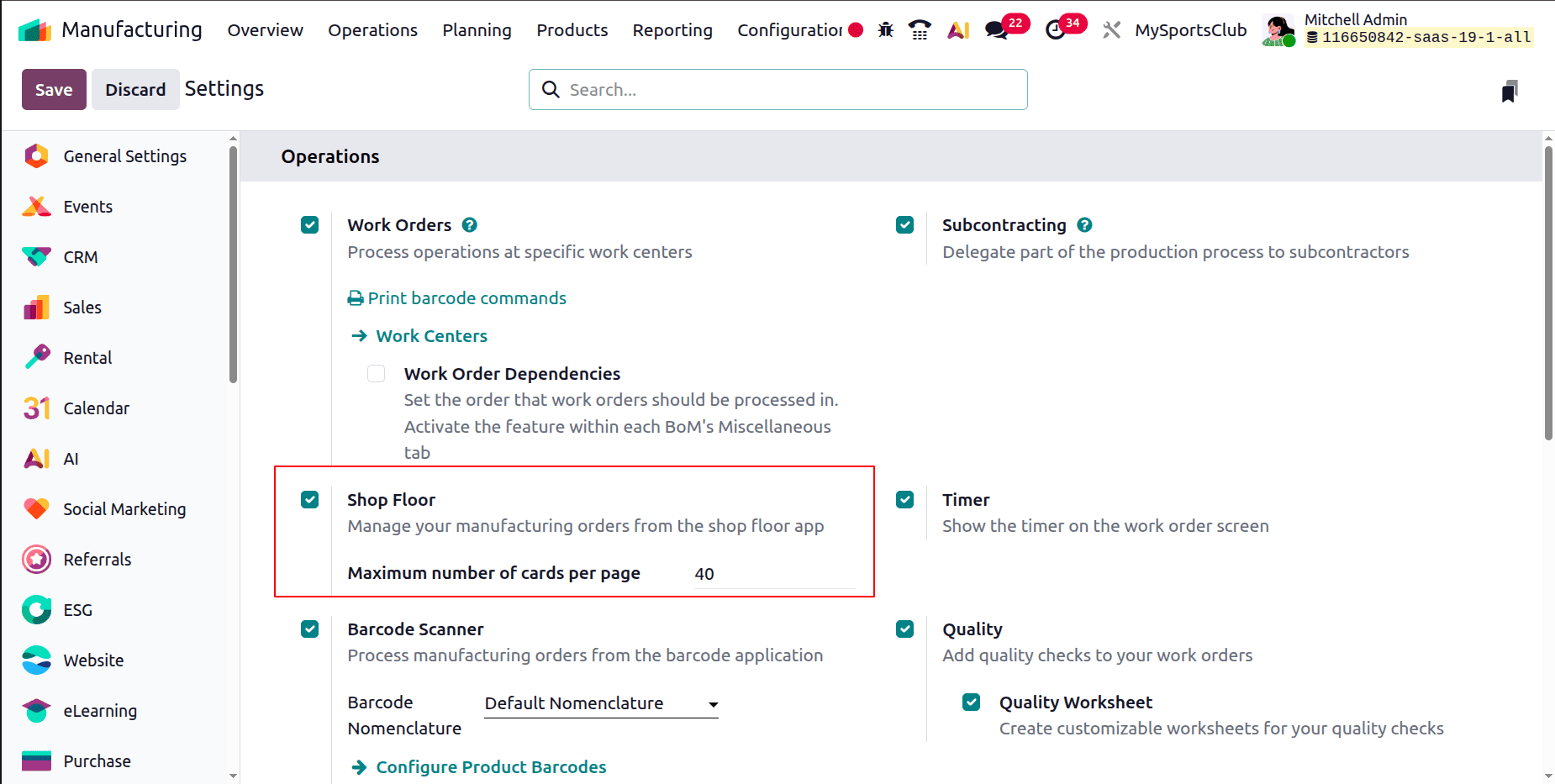This screenshot has height=784, width=1555.
Task: Open Barcode Nomenclature dropdown
Action: click(602, 703)
